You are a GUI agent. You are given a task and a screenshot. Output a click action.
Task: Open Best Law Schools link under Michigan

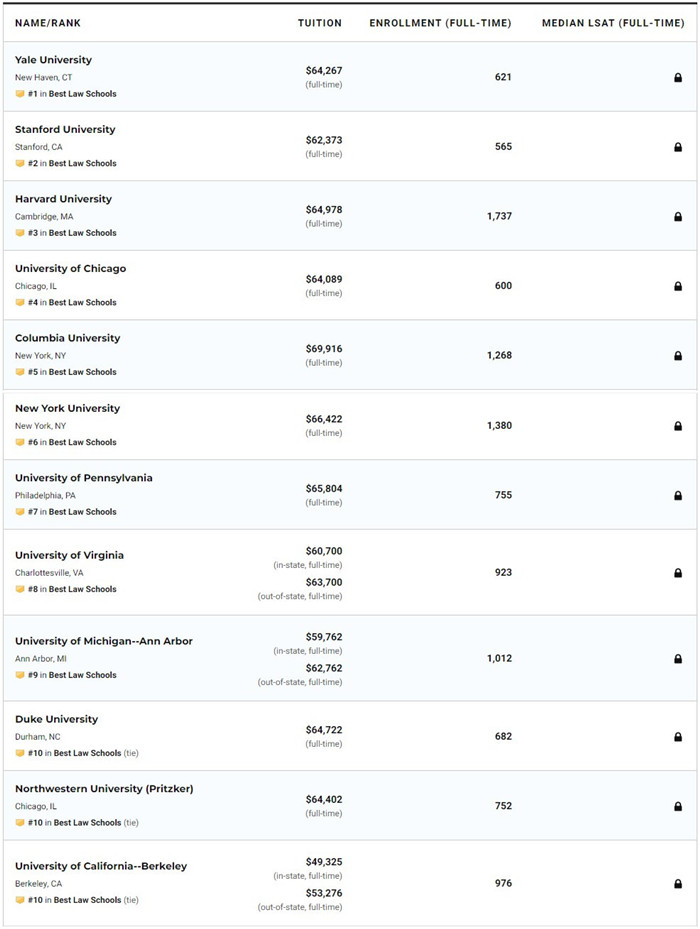(82, 675)
